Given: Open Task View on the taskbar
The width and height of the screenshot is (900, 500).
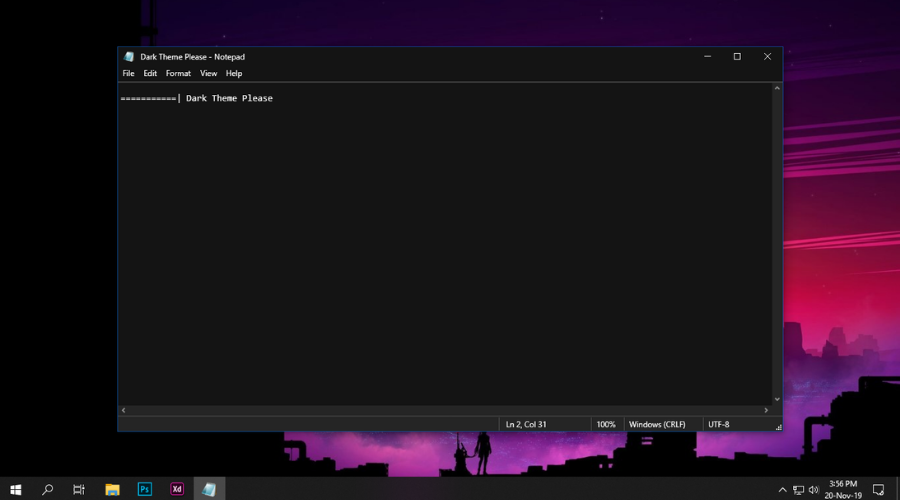Looking at the screenshot, I should tap(79, 489).
